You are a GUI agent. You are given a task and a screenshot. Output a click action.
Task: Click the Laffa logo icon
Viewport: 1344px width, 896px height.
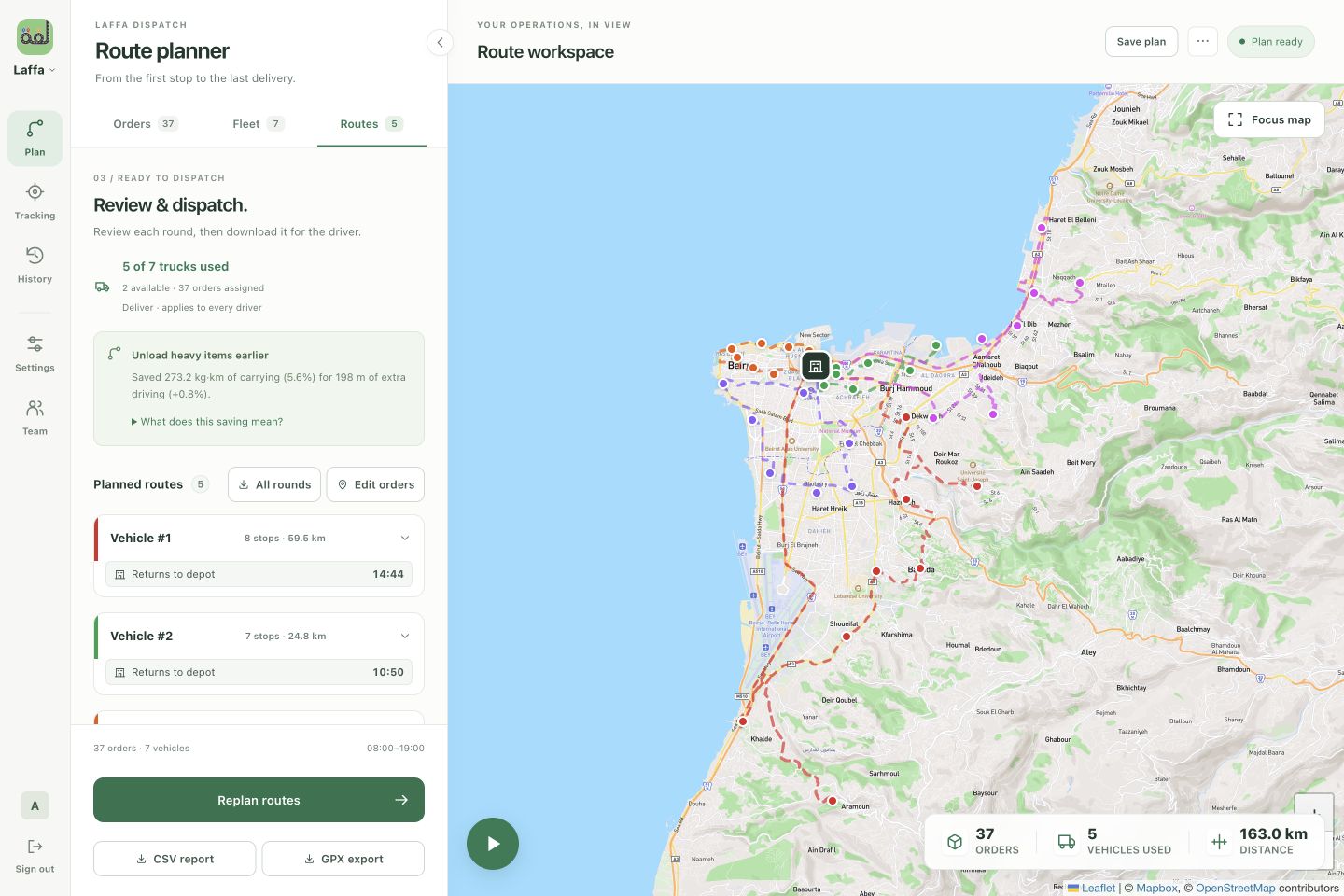click(35, 36)
